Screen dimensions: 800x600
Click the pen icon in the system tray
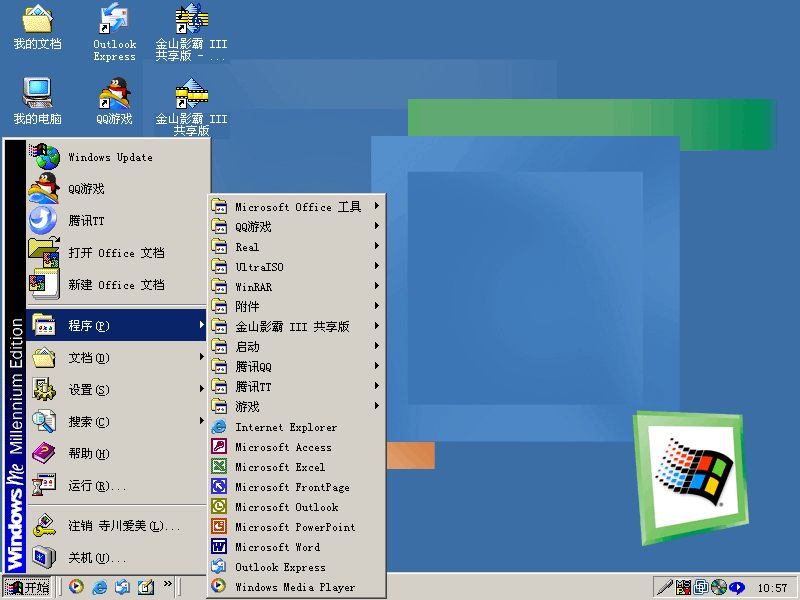(665, 587)
